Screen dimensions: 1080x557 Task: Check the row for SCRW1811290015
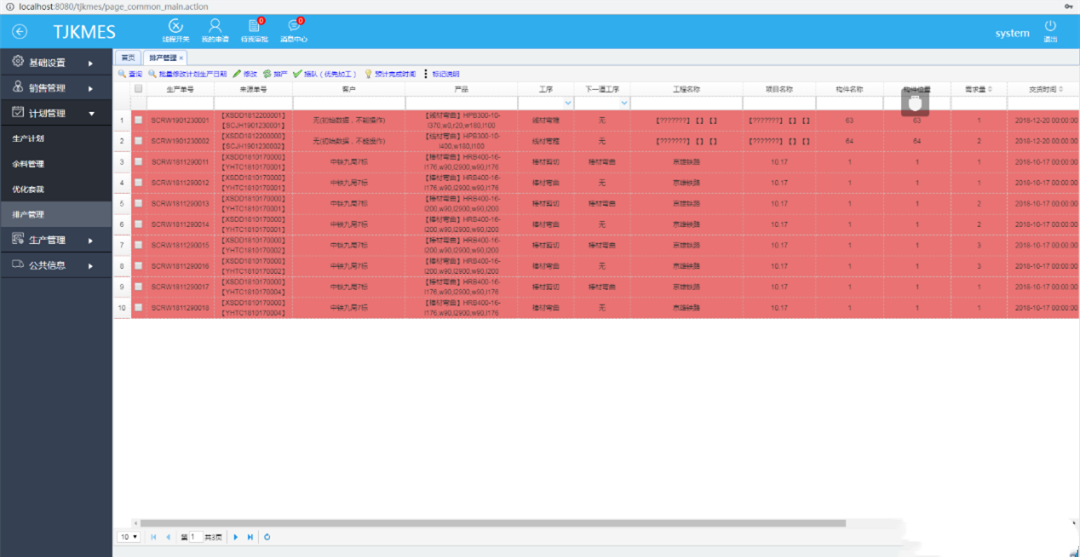click(x=138, y=244)
